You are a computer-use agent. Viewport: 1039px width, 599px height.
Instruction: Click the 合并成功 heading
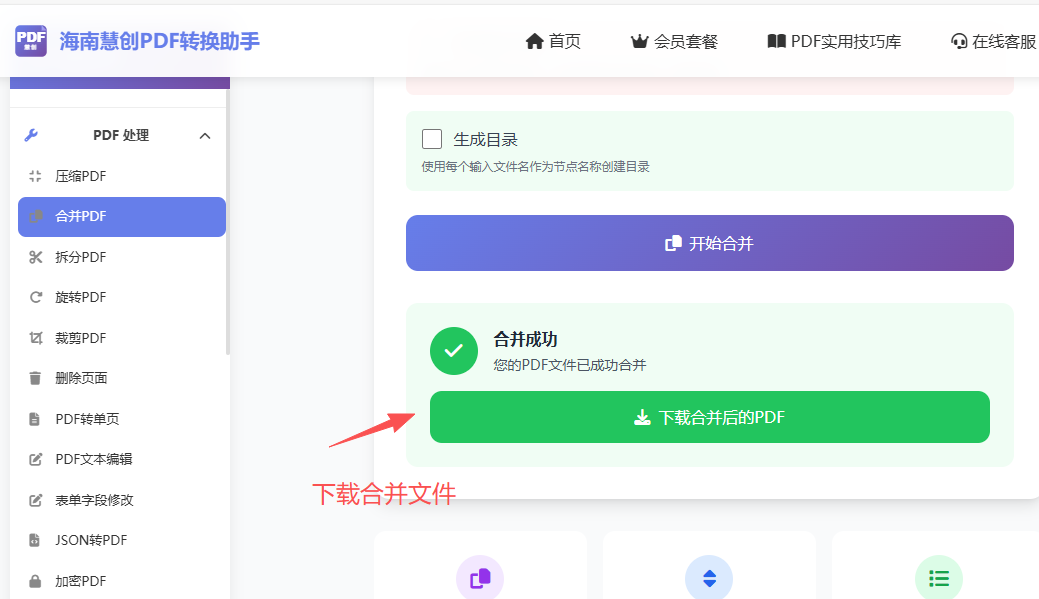pos(525,339)
